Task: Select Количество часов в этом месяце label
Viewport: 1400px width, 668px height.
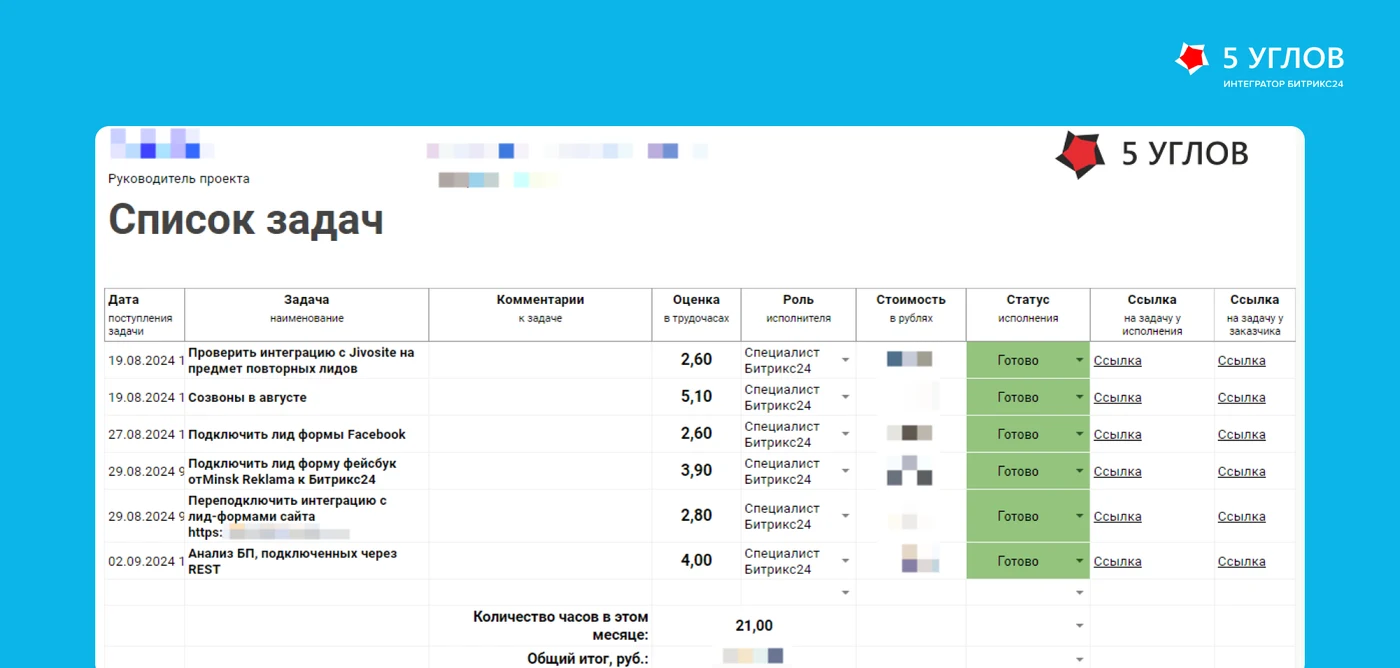Action: pyautogui.click(x=561, y=626)
